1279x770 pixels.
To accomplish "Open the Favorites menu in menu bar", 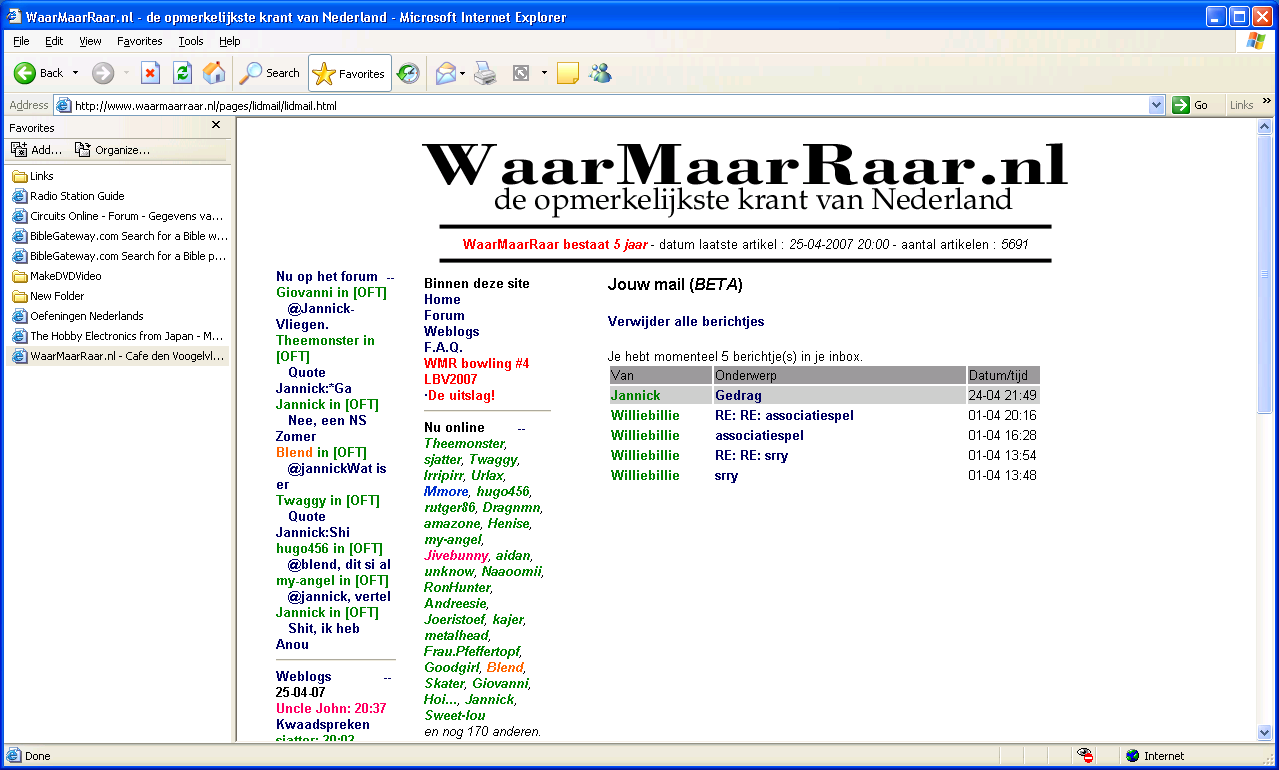I will 139,41.
